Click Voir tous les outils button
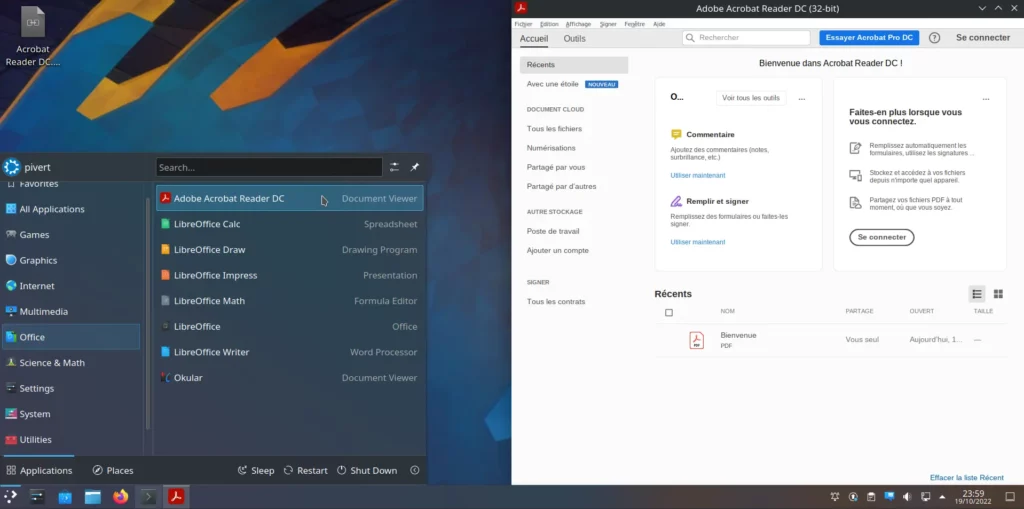The width and height of the screenshot is (1024, 509). [x=751, y=98]
